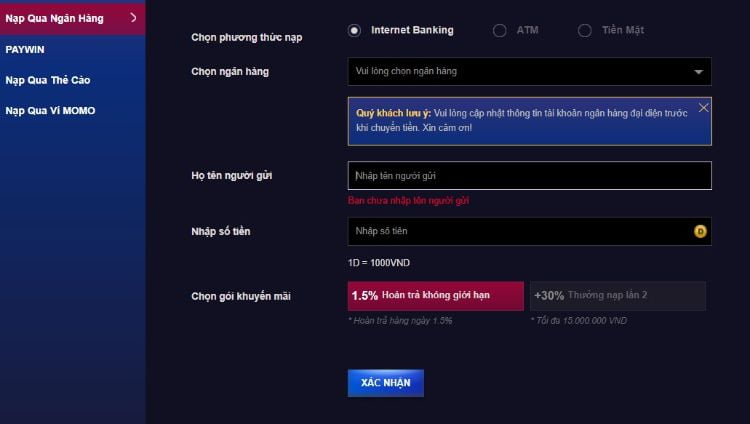Focus the Nhập số tiền amount field
The image size is (750, 424).
[x=529, y=231]
